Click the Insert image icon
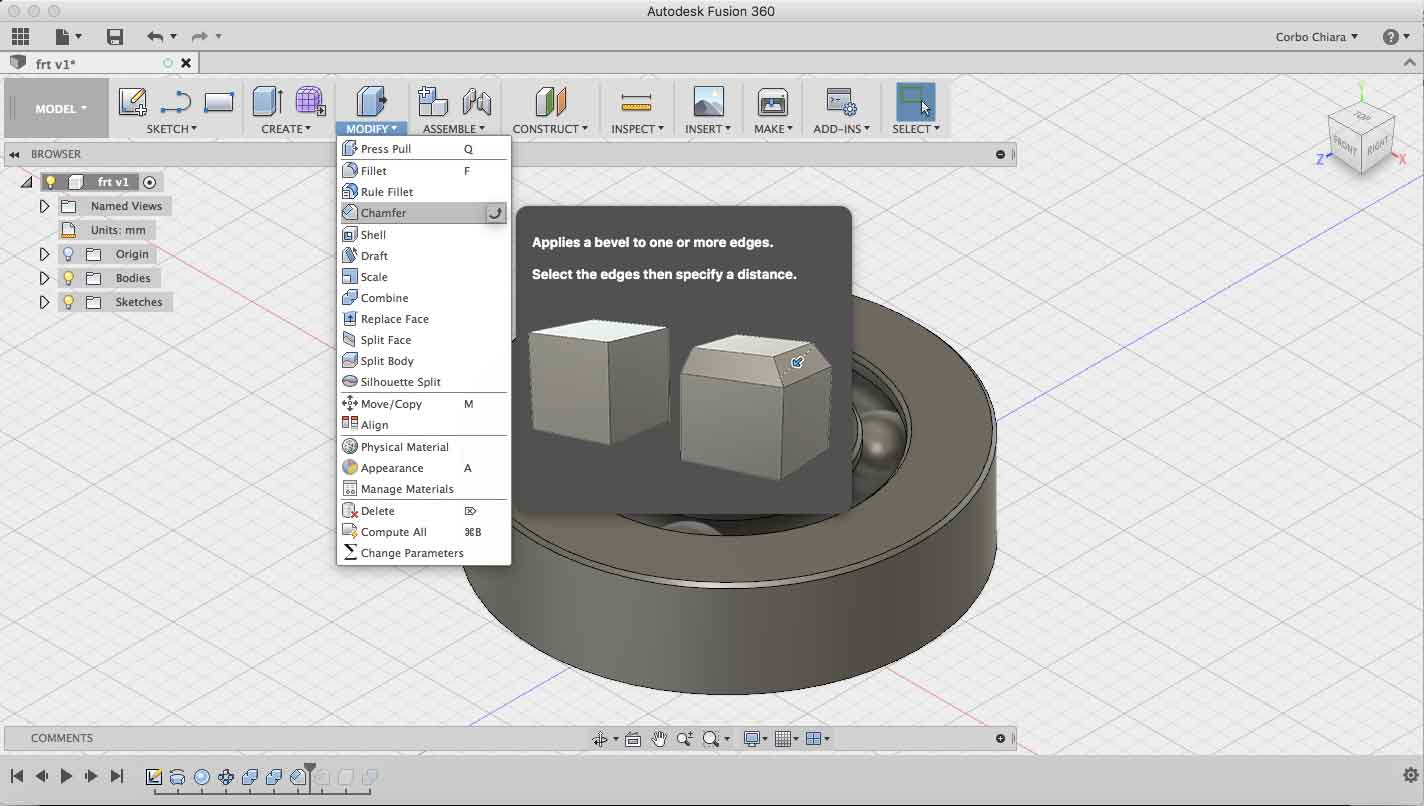This screenshot has height=806, width=1424. pyautogui.click(x=708, y=101)
